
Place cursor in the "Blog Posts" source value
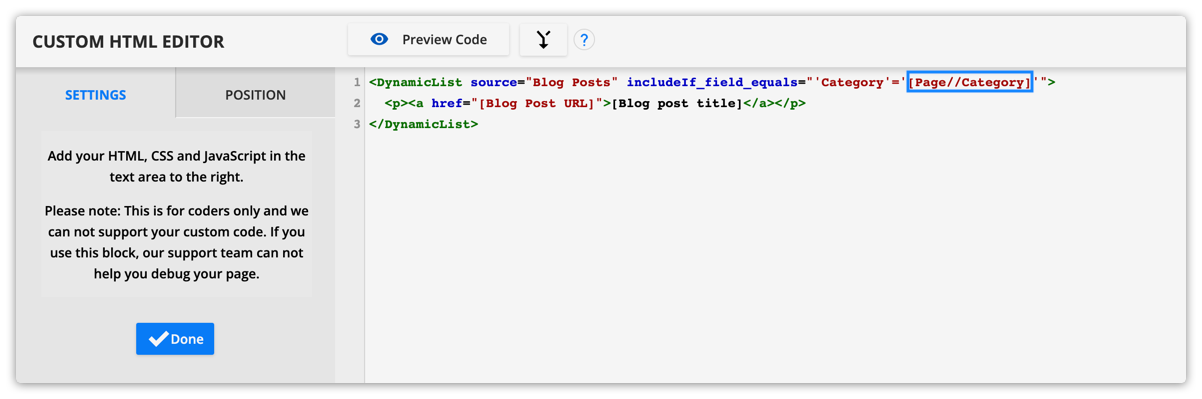tap(568, 82)
